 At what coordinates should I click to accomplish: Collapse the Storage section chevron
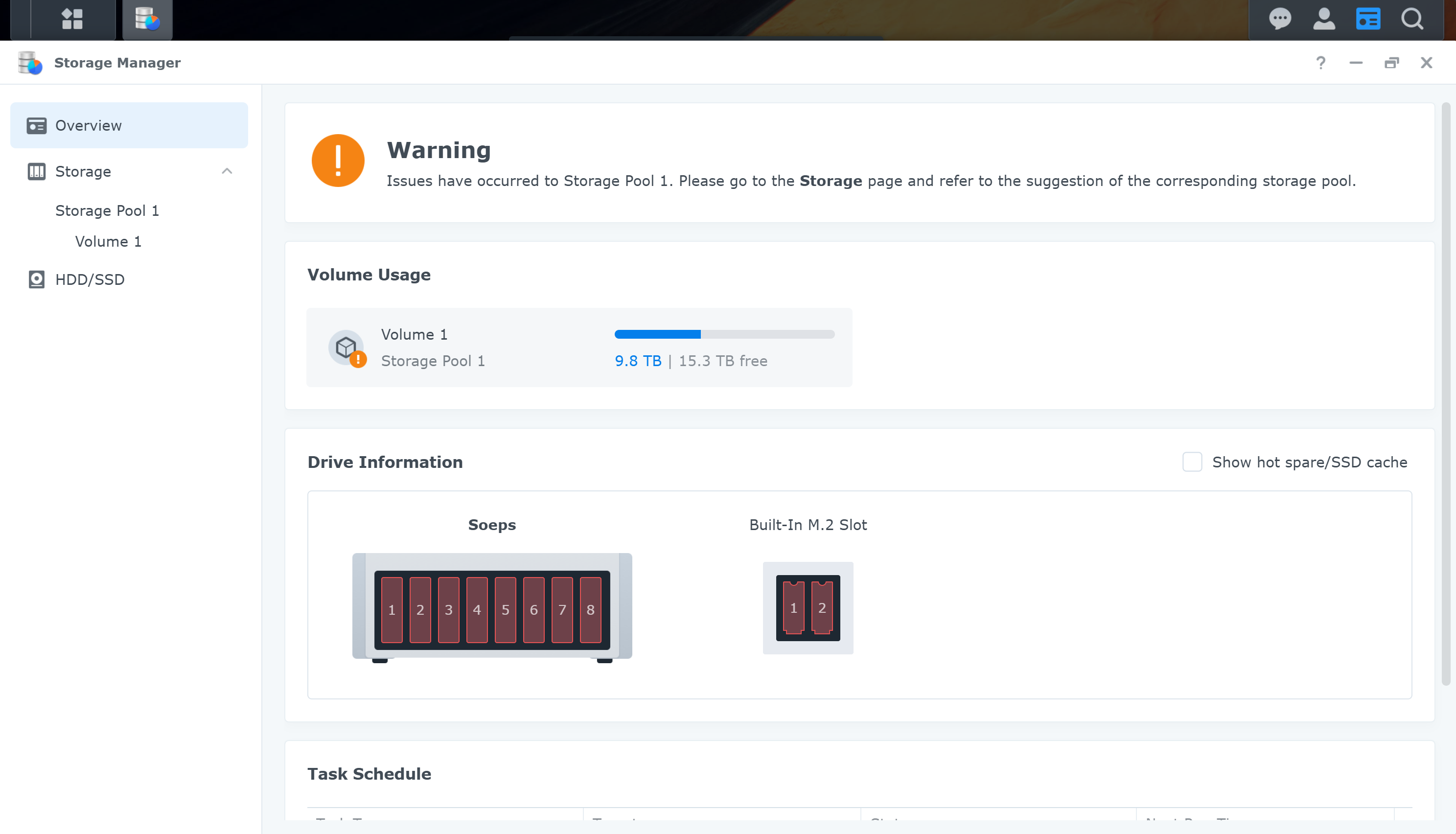(x=227, y=171)
